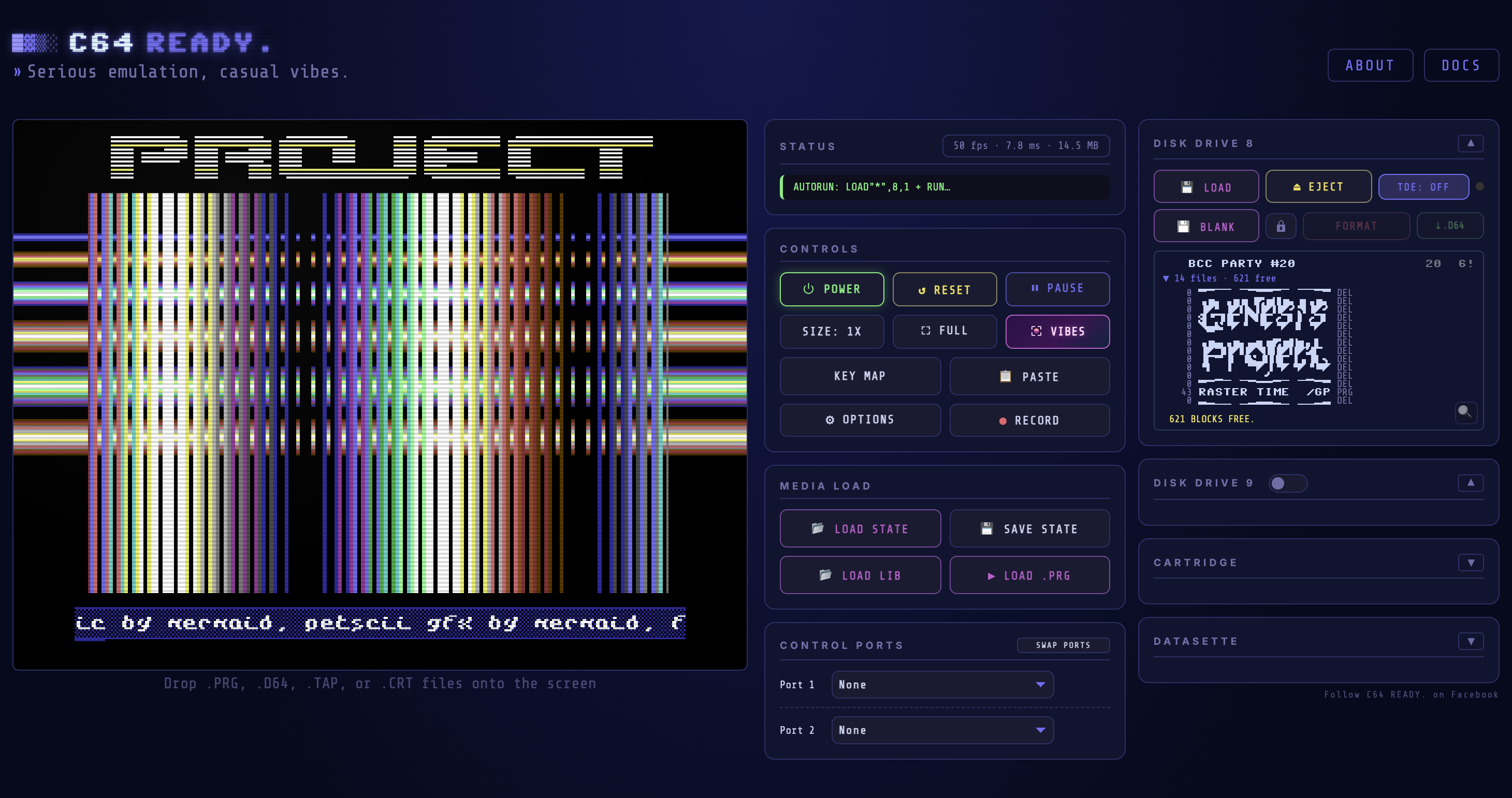Screen dimensions: 1512x798
Task: Click the FORMAT disk button
Action: point(1356,226)
